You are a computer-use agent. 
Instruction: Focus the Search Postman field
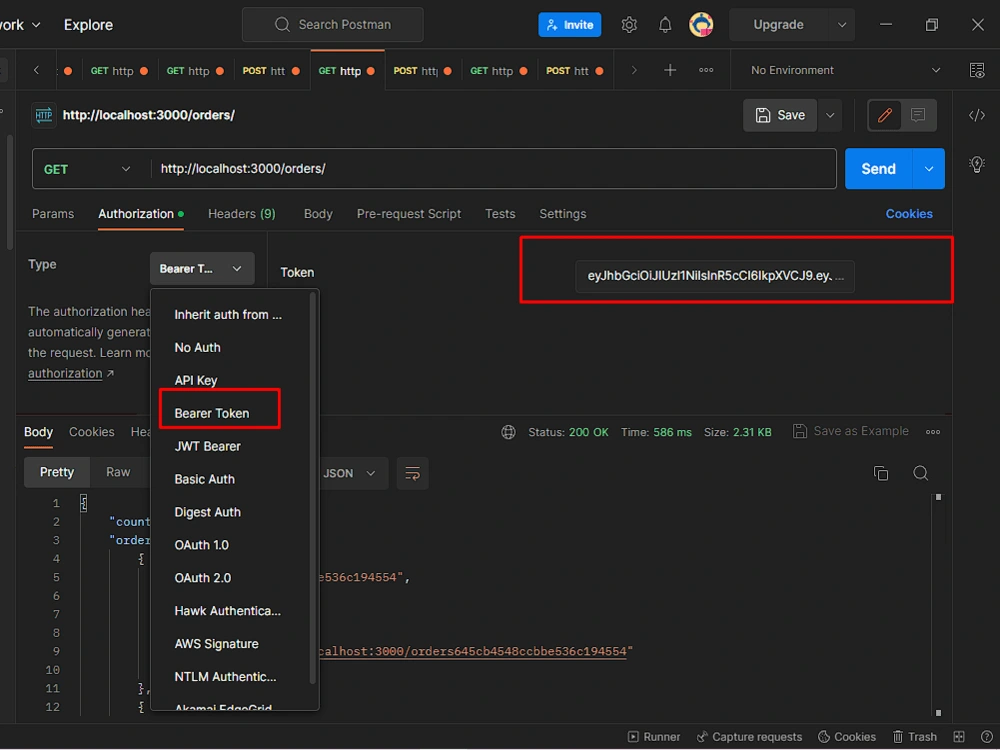coord(332,25)
